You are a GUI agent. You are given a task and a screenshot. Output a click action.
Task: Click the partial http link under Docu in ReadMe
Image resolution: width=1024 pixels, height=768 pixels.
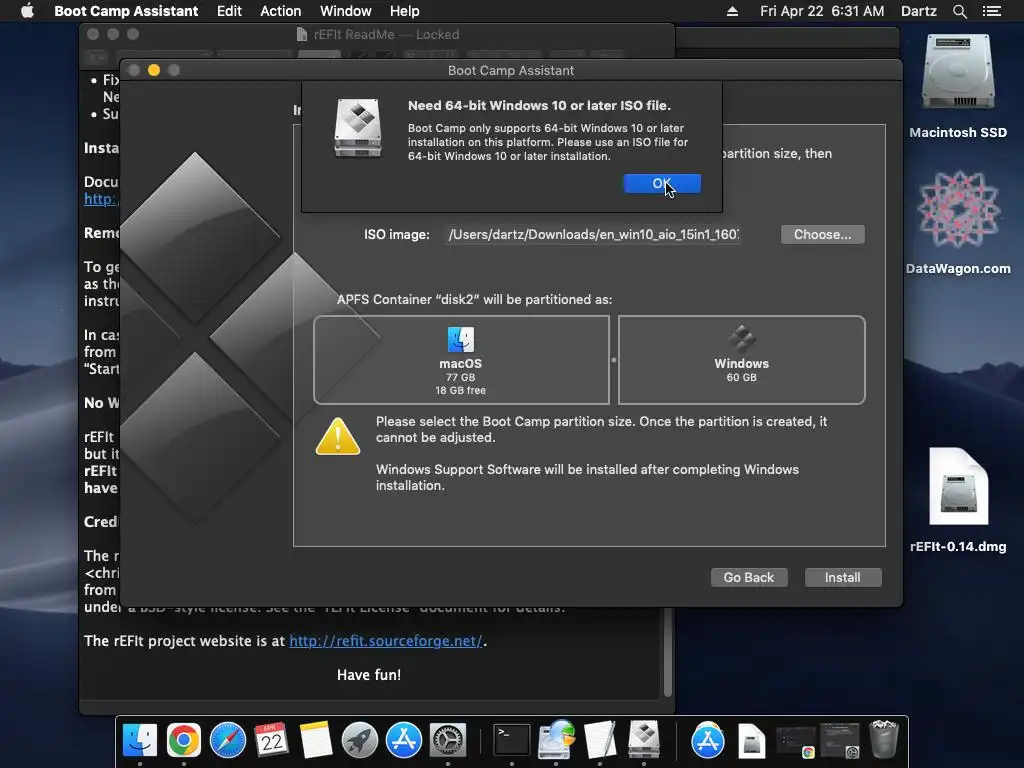point(101,199)
